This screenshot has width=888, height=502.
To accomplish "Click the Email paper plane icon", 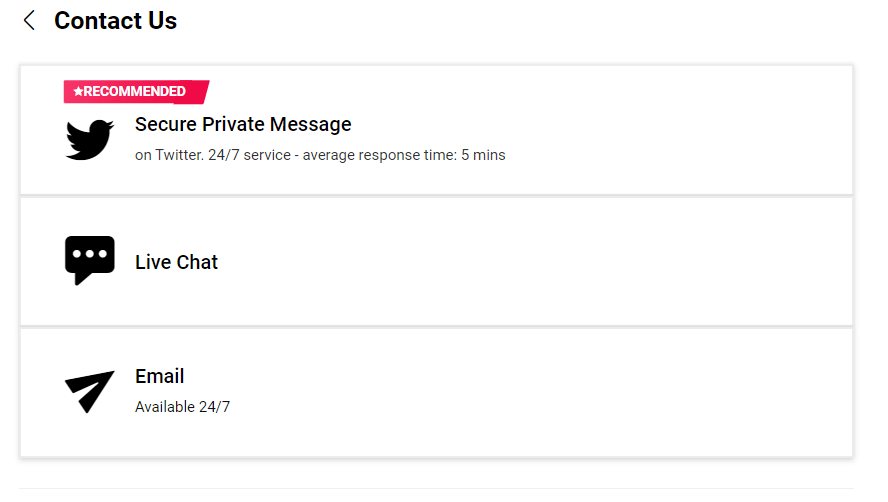I will [x=89, y=392].
